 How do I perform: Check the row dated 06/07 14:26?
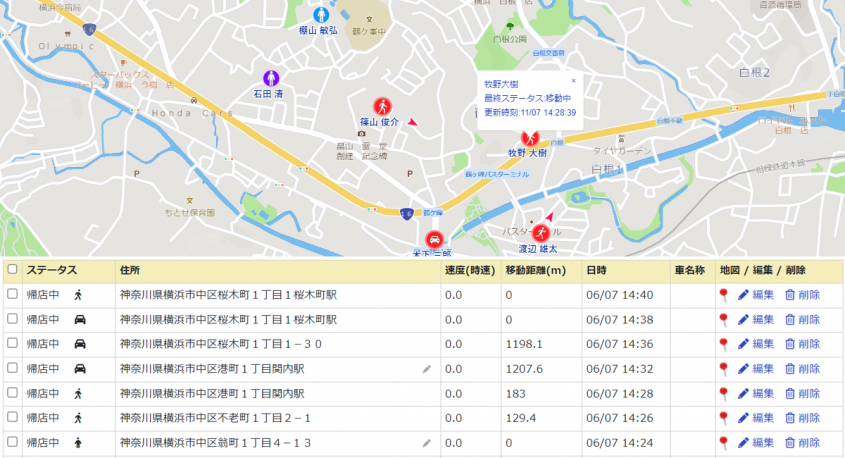(12, 417)
